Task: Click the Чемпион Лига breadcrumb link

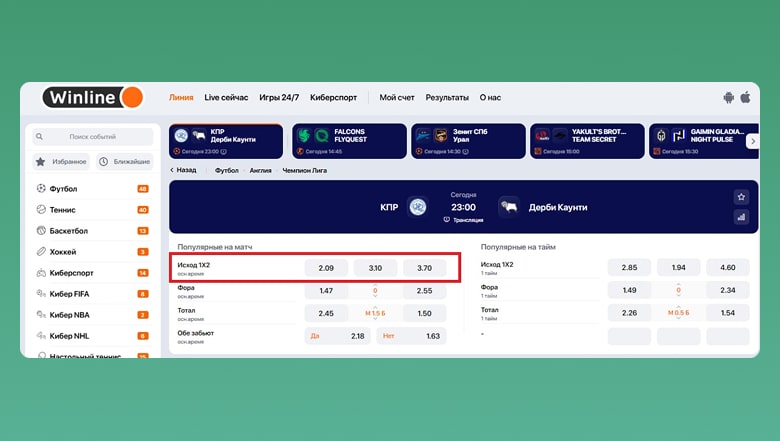Action: (x=305, y=170)
